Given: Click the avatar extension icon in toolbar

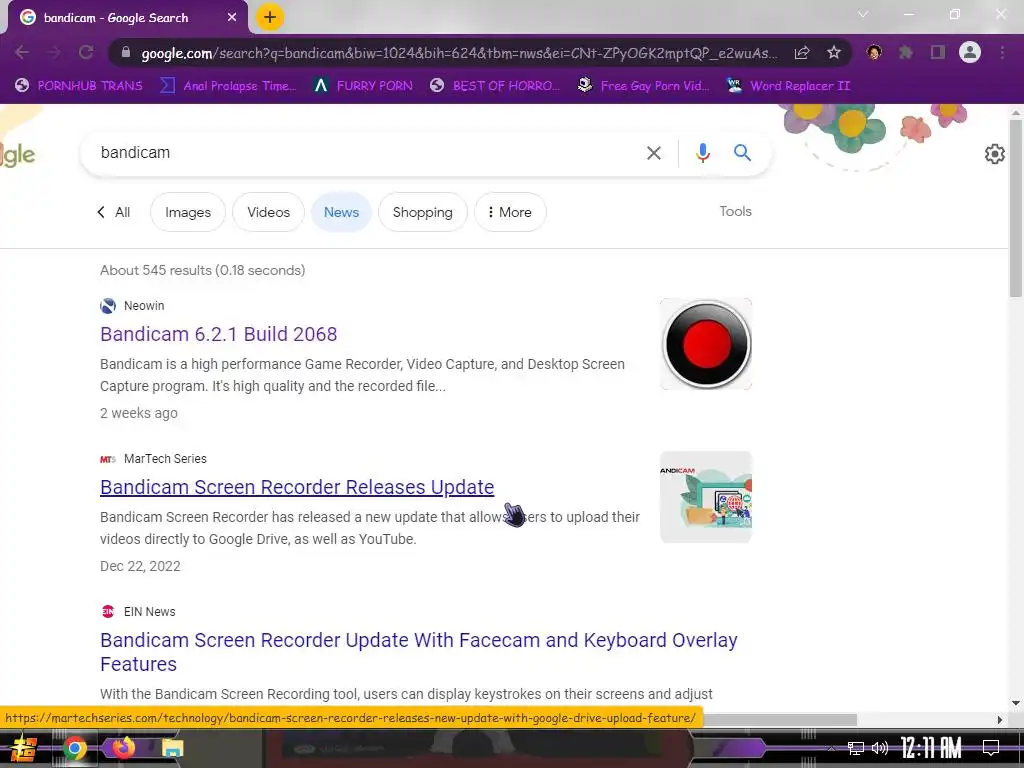Looking at the screenshot, I should point(874,52).
